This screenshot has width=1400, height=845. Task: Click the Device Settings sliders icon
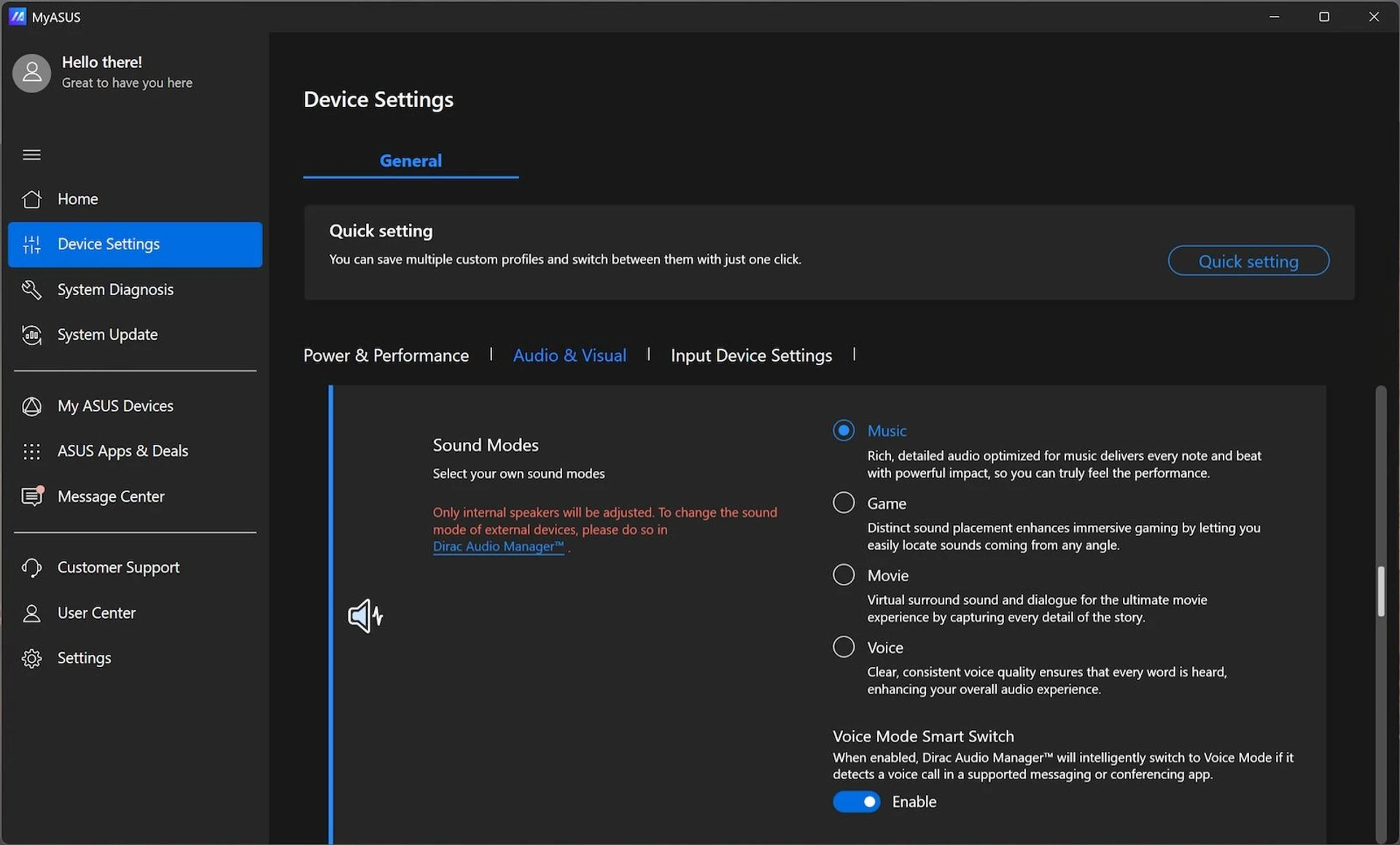31,244
